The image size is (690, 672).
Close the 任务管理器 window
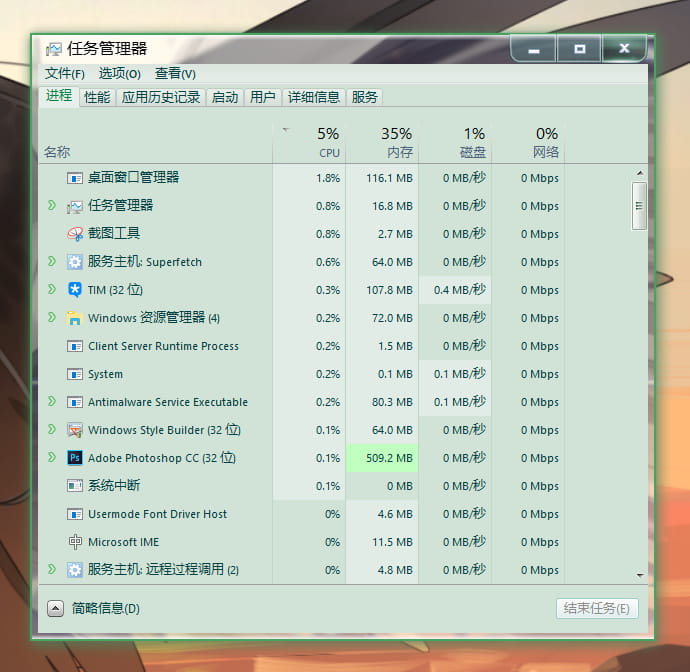pyautogui.click(x=624, y=49)
